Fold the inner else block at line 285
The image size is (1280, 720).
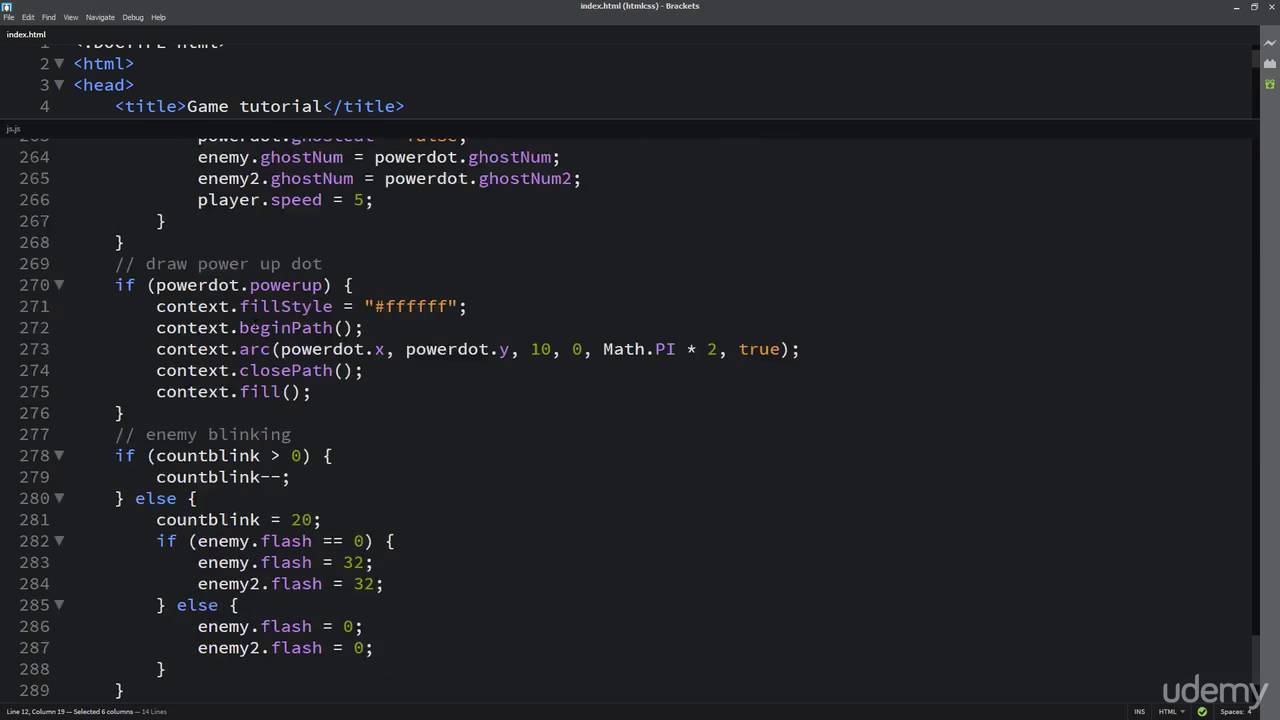[x=59, y=604]
